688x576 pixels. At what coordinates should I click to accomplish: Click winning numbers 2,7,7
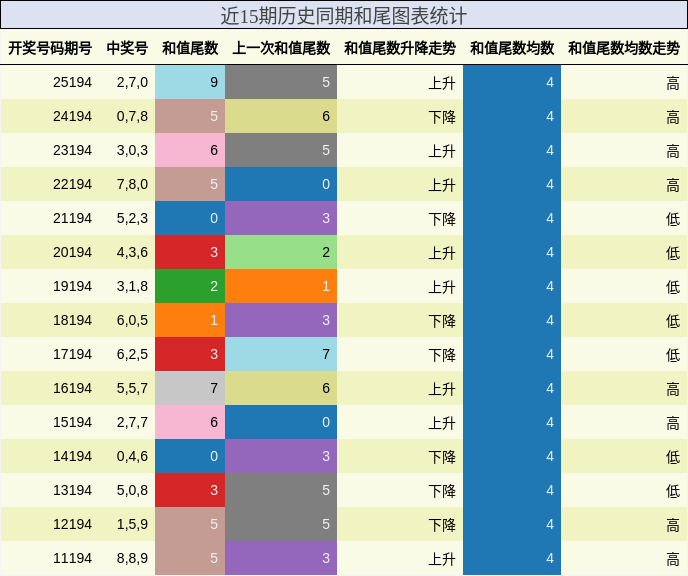point(132,422)
